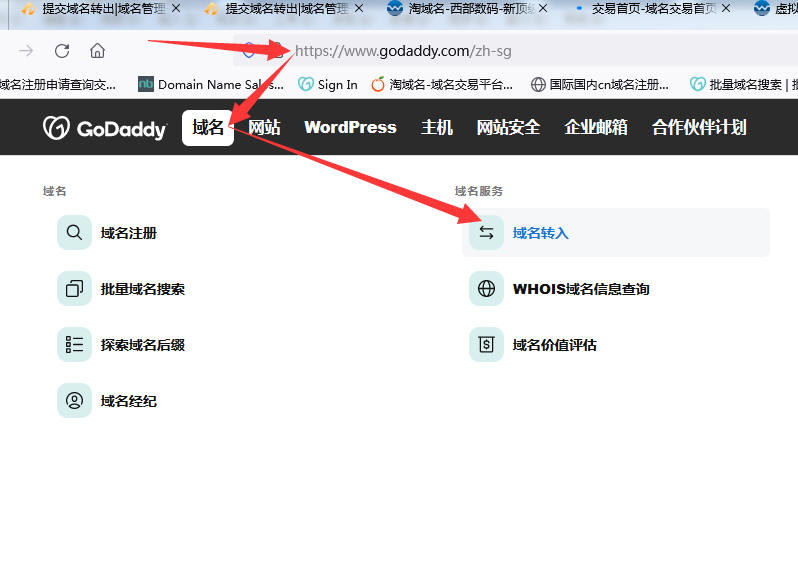The height and width of the screenshot is (573, 798).
Task: Open the 批量域名搜索 bookmark
Action: pyautogui.click(x=744, y=84)
